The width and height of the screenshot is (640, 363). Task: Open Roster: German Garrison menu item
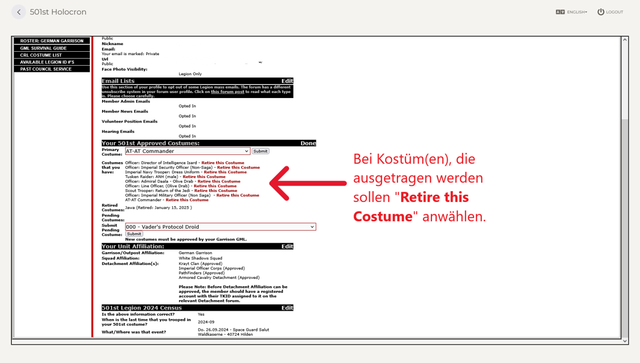click(x=52, y=41)
